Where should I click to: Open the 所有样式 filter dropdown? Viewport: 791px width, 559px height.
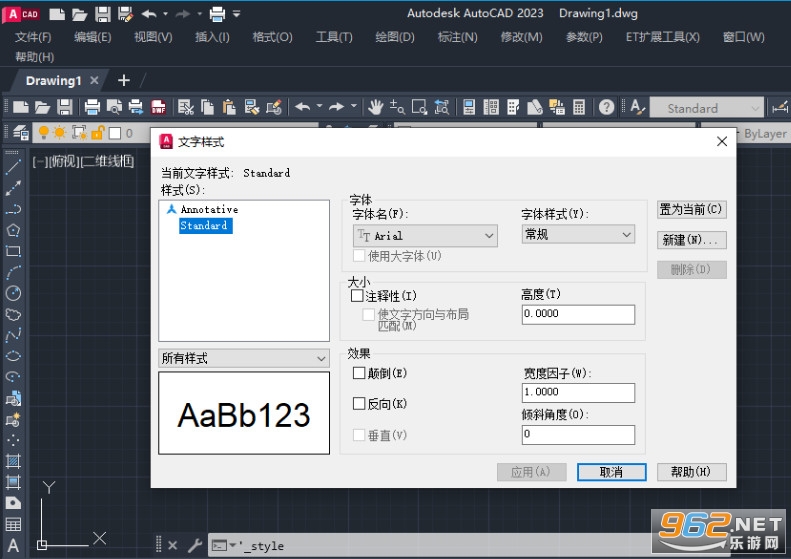point(244,358)
